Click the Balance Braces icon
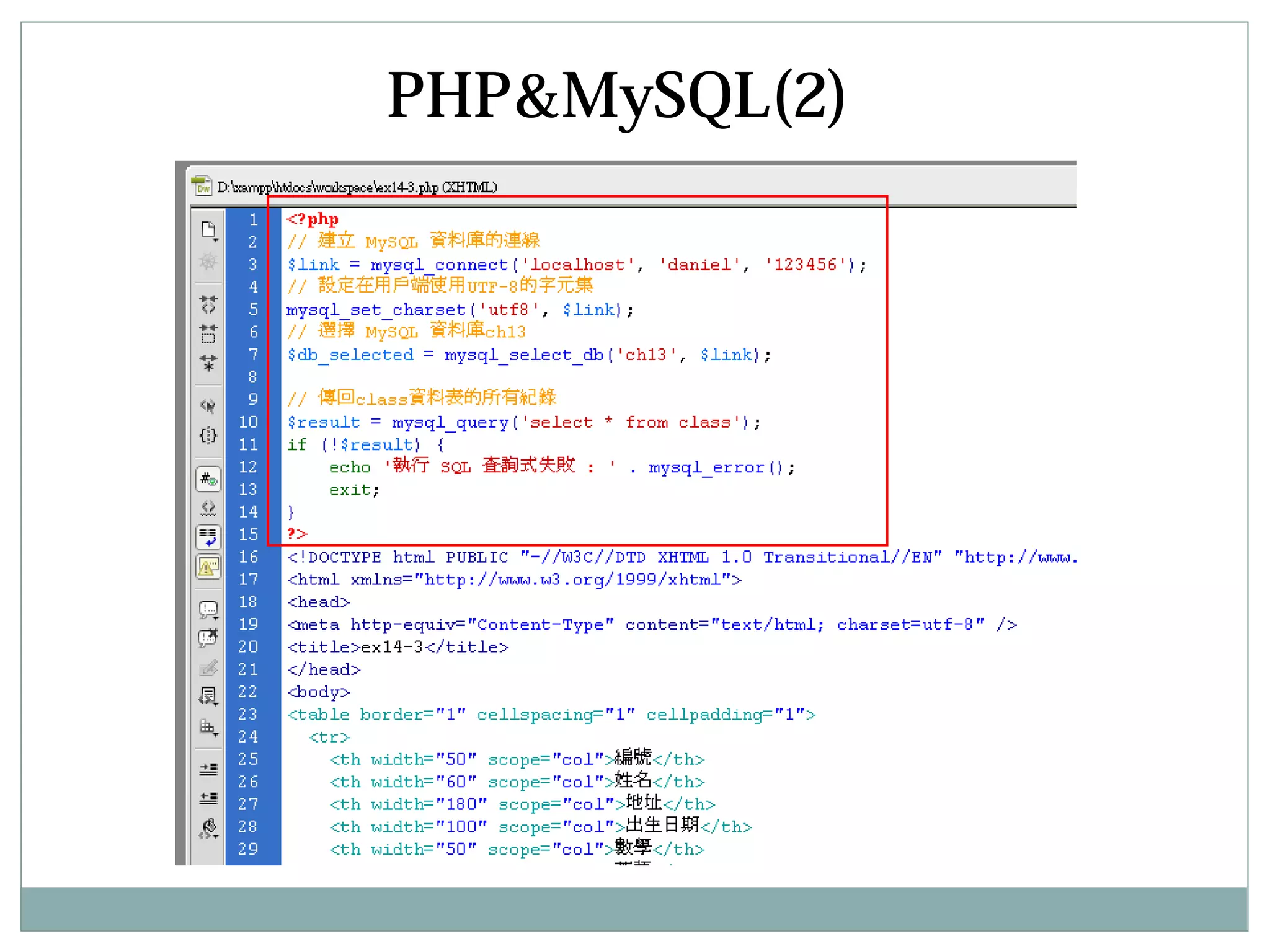 coord(209,435)
